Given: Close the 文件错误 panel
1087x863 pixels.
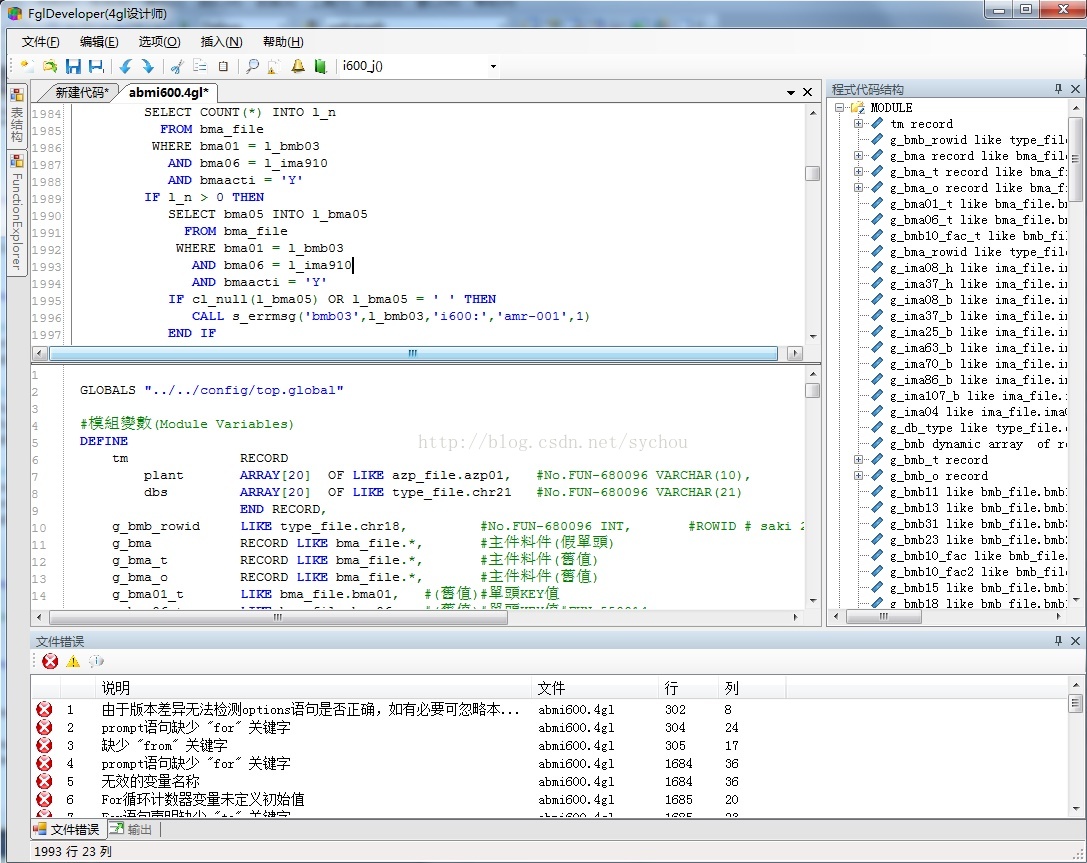Looking at the screenshot, I should point(1075,640).
